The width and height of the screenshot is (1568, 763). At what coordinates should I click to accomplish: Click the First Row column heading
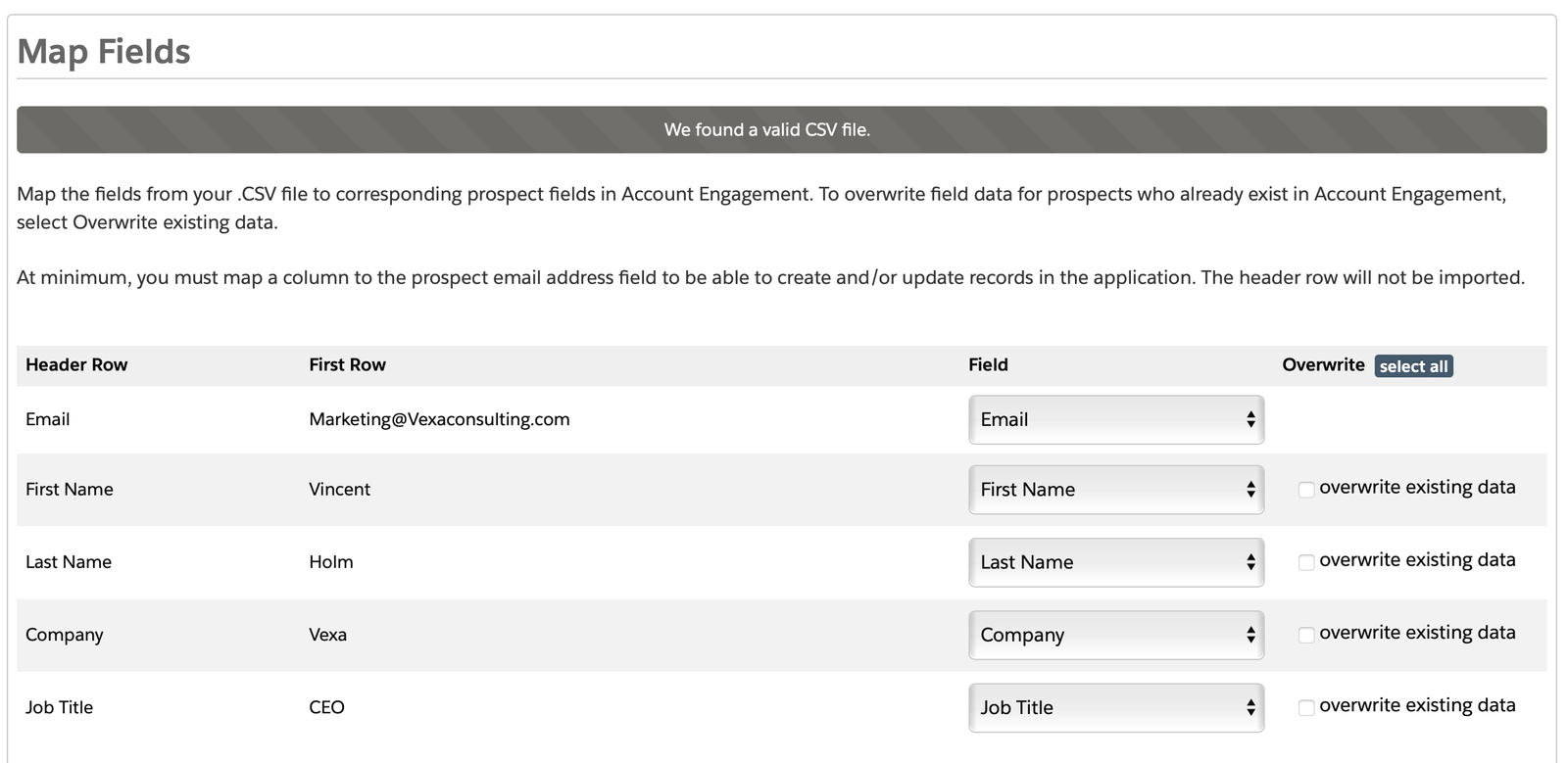(347, 364)
